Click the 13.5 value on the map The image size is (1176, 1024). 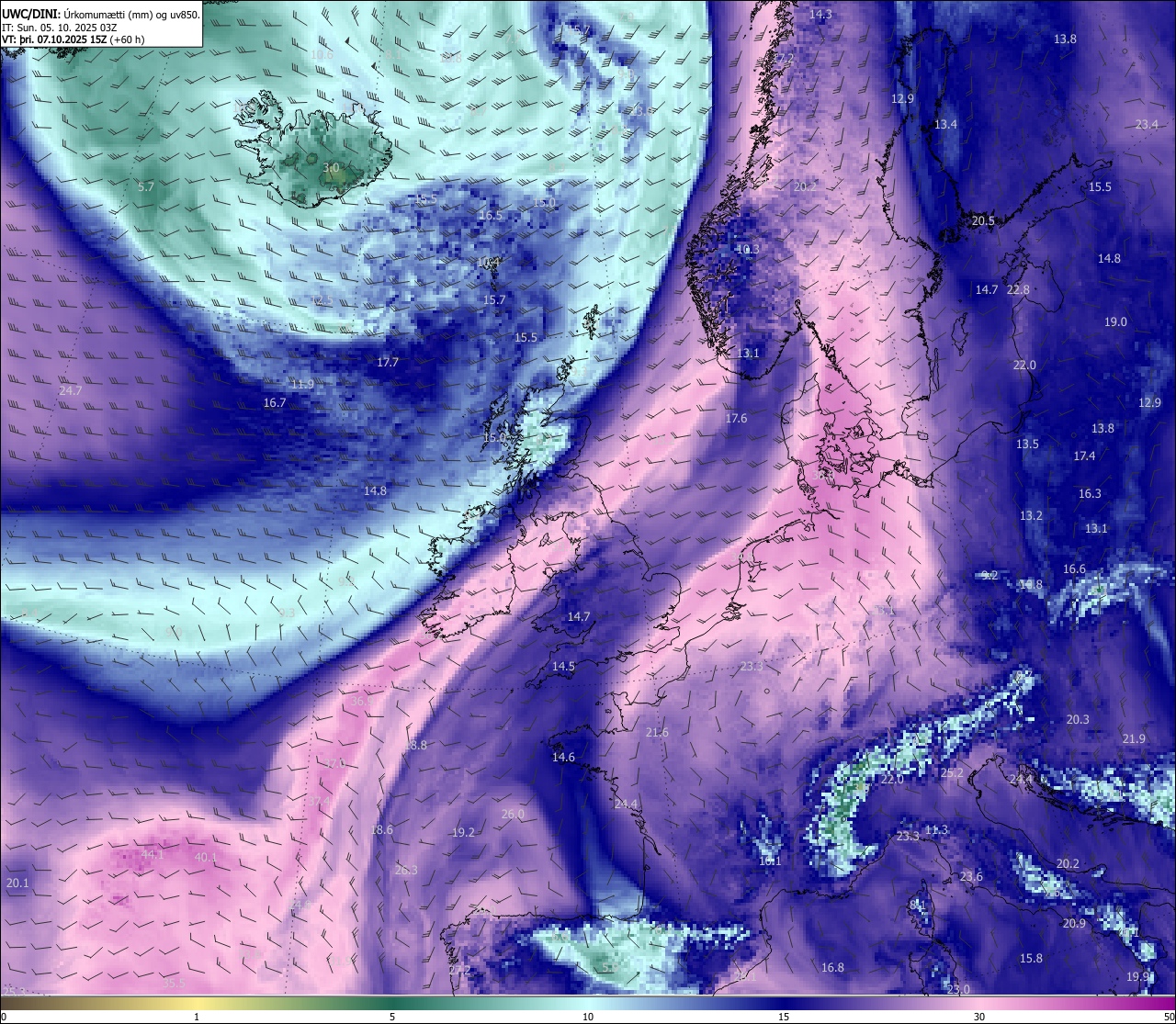[x=1027, y=444]
